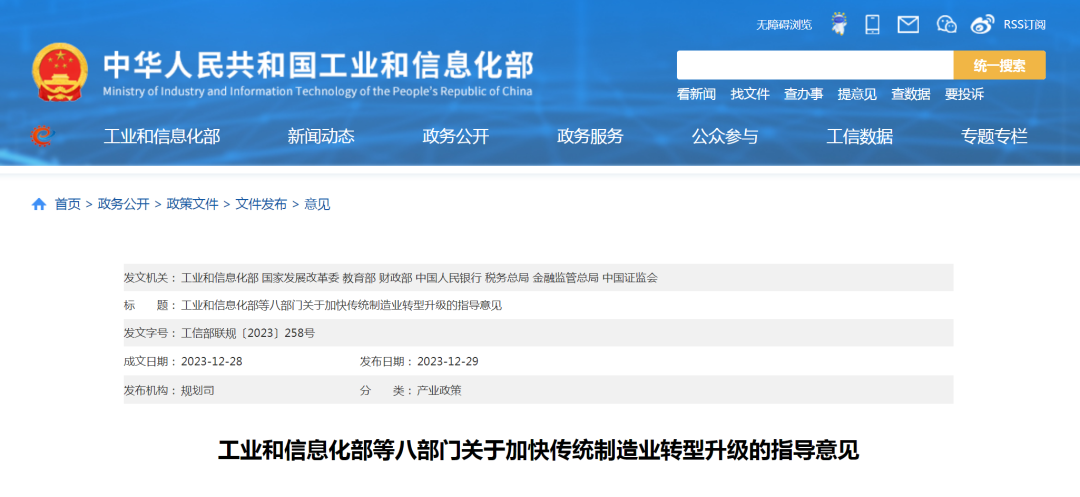Go to 政策文件 in breadcrumb
This screenshot has width=1080, height=497.
192,204
